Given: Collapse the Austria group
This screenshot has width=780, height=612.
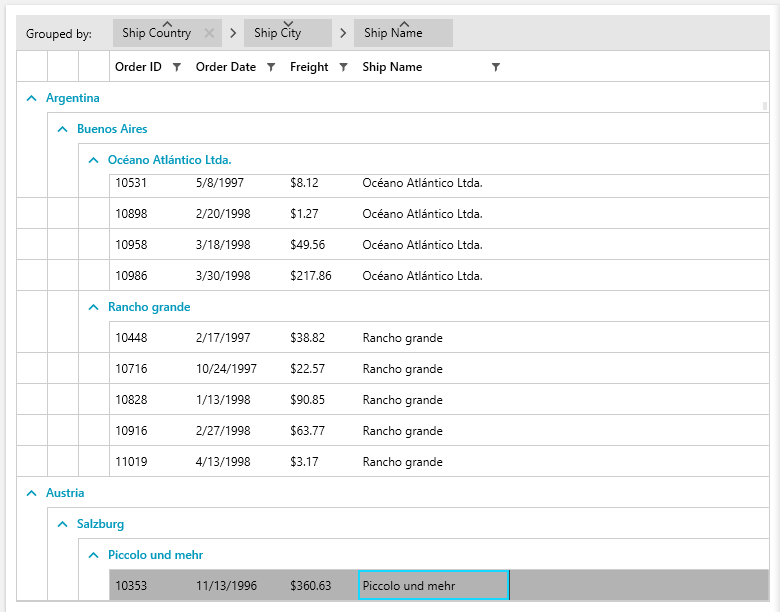Looking at the screenshot, I should pyautogui.click(x=31, y=493).
